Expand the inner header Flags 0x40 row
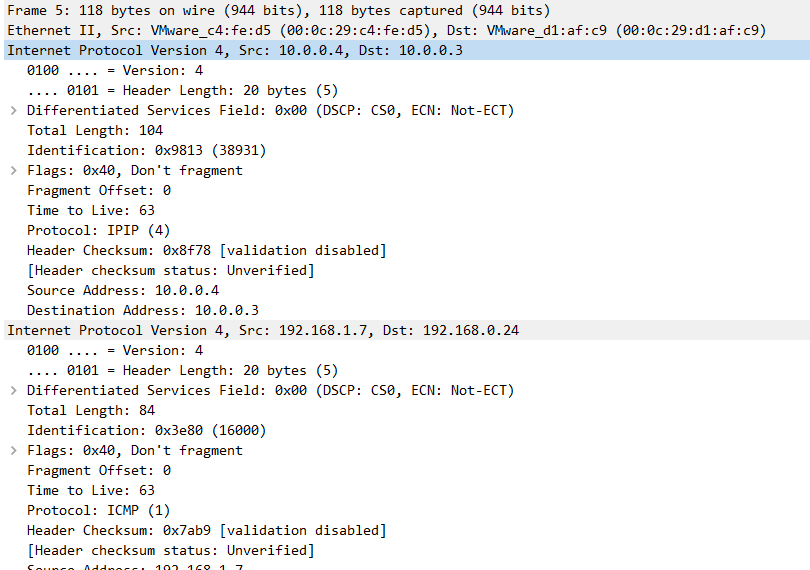Image resolution: width=810 pixels, height=570 pixels. [x=14, y=451]
